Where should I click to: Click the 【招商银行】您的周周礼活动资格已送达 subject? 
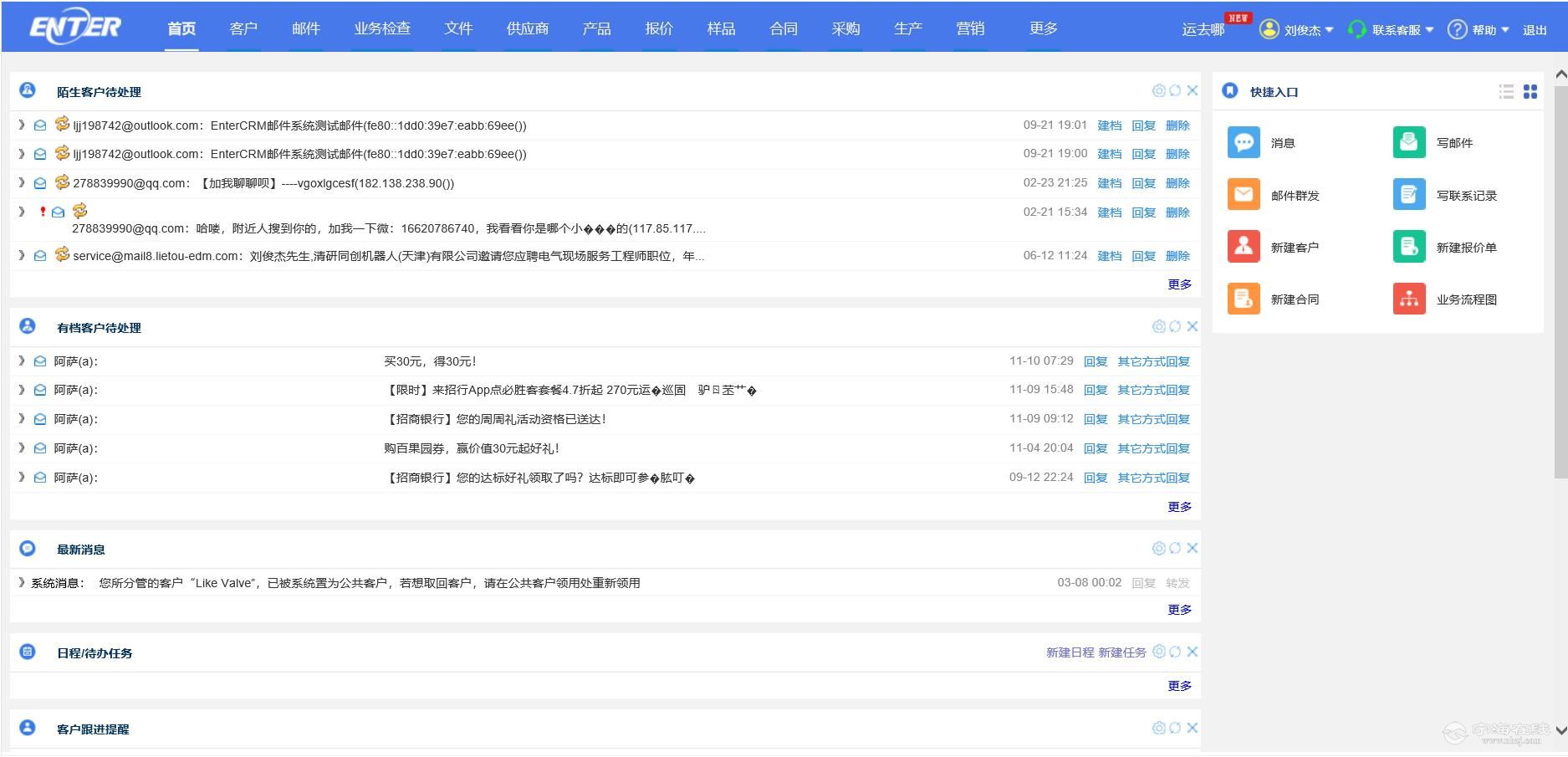point(494,419)
